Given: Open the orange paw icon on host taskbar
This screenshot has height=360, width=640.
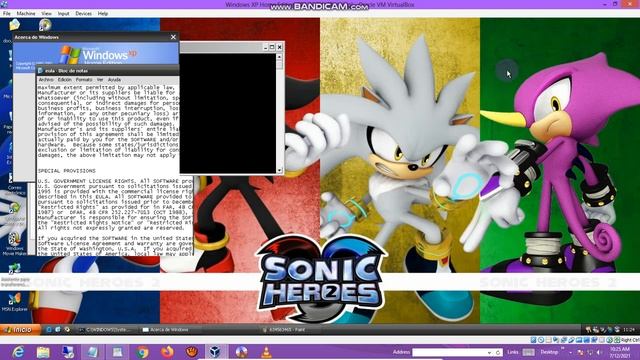Looking at the screenshot, I should click(x=191, y=352).
